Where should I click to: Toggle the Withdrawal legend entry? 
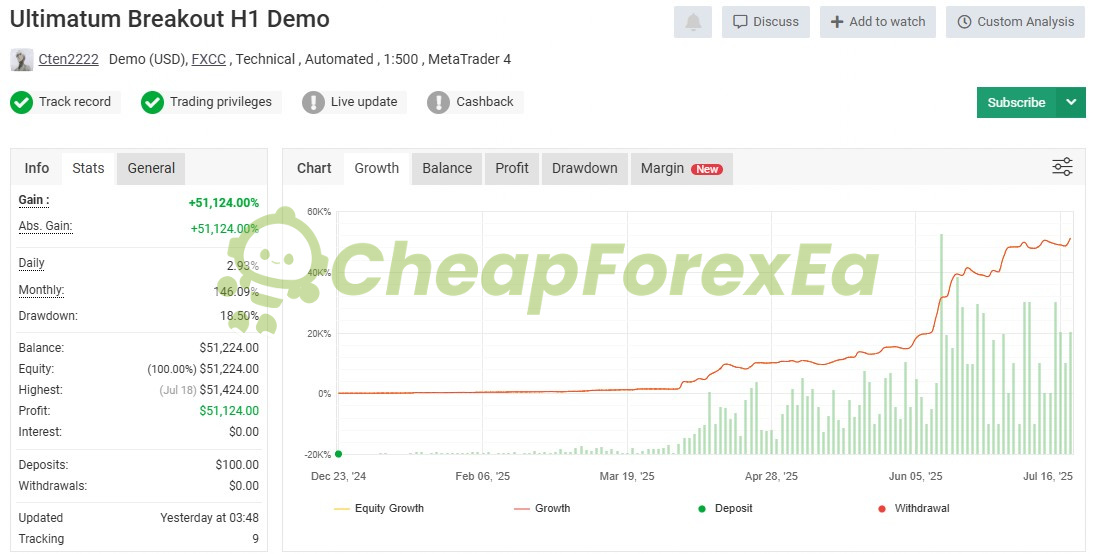point(914,509)
